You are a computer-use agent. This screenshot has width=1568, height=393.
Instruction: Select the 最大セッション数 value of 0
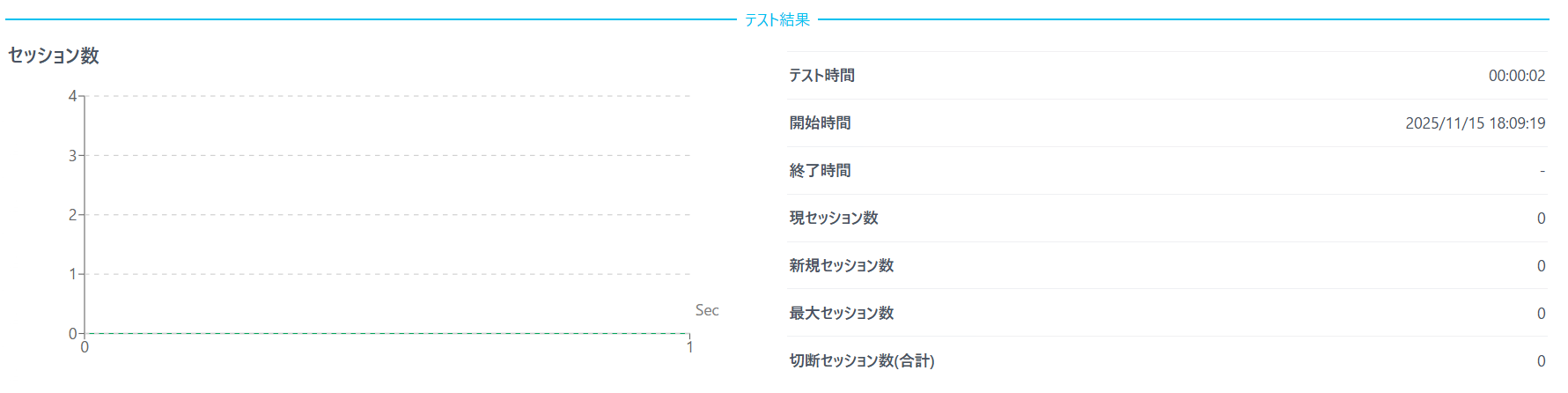[x=1541, y=314]
